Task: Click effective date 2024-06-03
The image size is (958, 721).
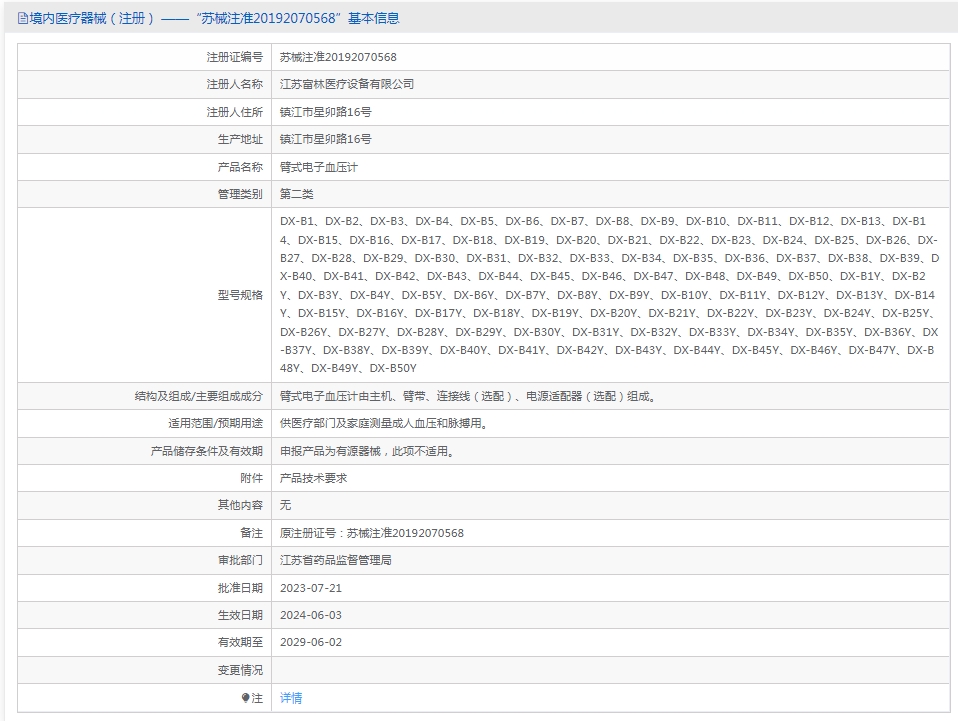Action: [x=311, y=615]
